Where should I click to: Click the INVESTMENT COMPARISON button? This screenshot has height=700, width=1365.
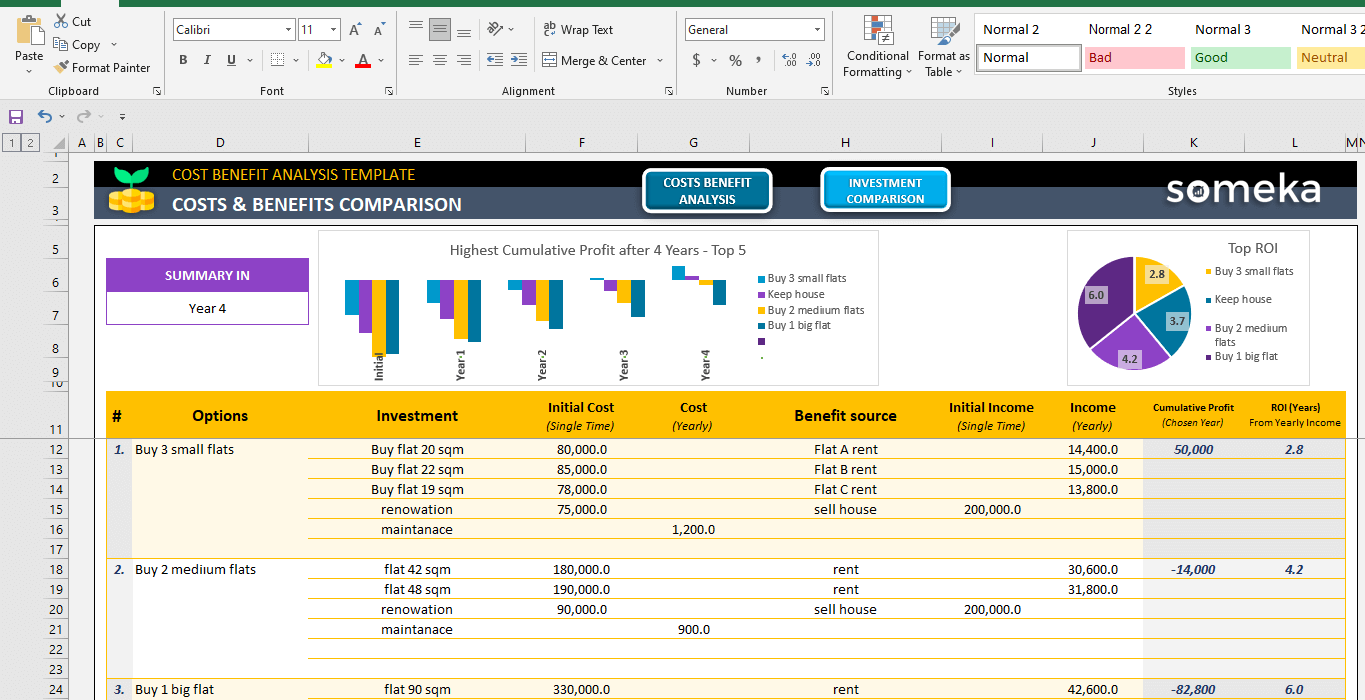pyautogui.click(x=884, y=189)
